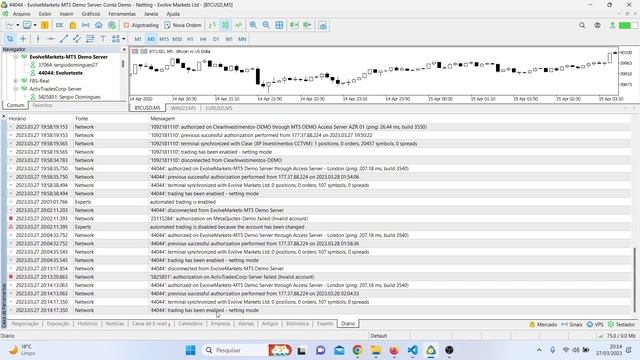Open the Experts toolbox tab
The width and height of the screenshot is (640, 360).
click(x=325, y=324)
